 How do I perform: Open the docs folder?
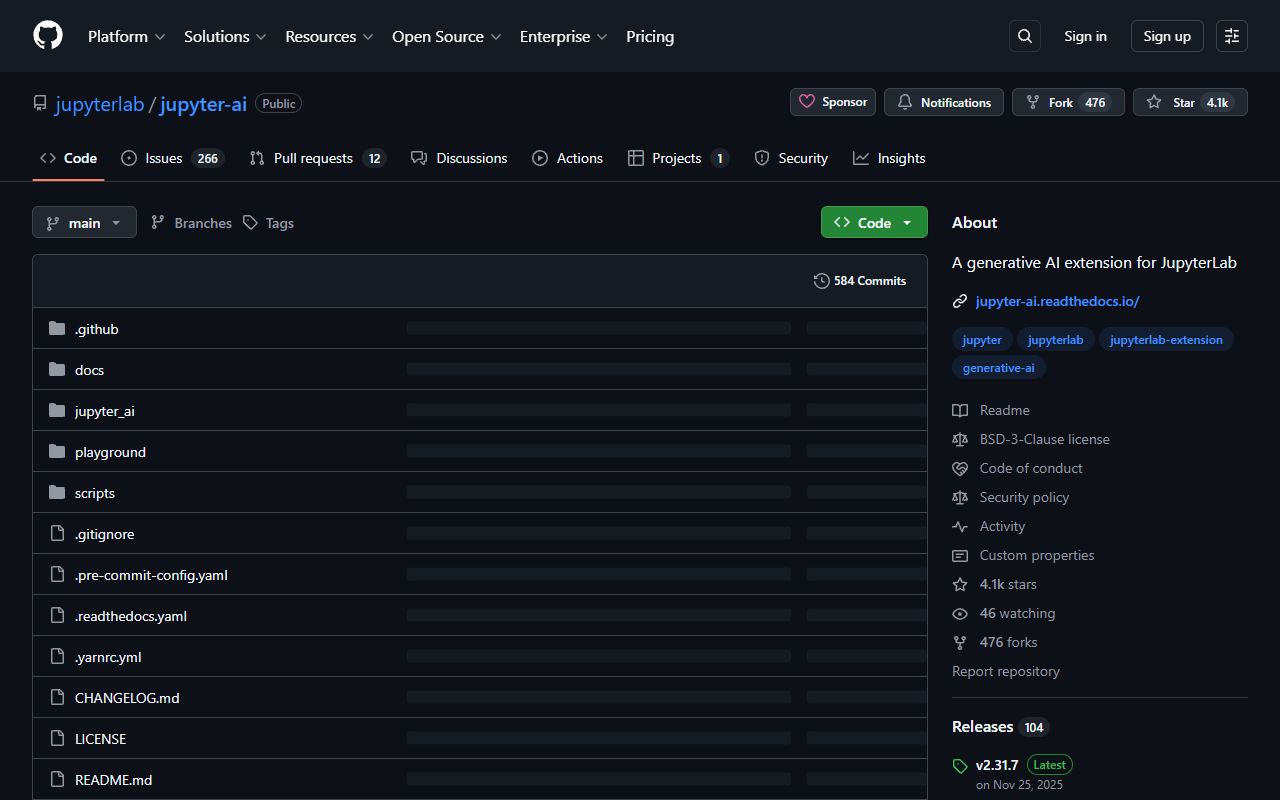pyautogui.click(x=89, y=370)
